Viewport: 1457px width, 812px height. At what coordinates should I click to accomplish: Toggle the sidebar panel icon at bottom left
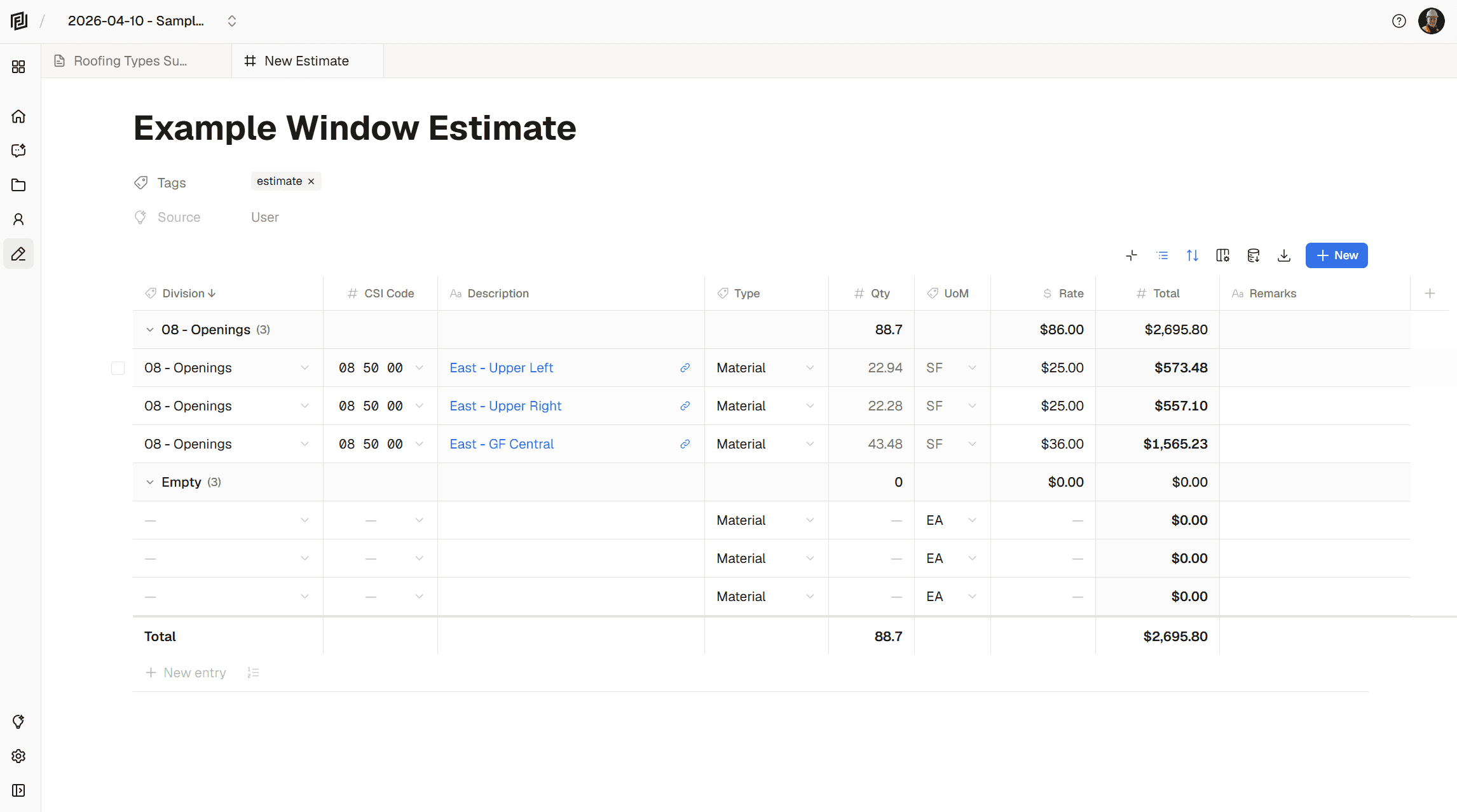tap(18, 790)
